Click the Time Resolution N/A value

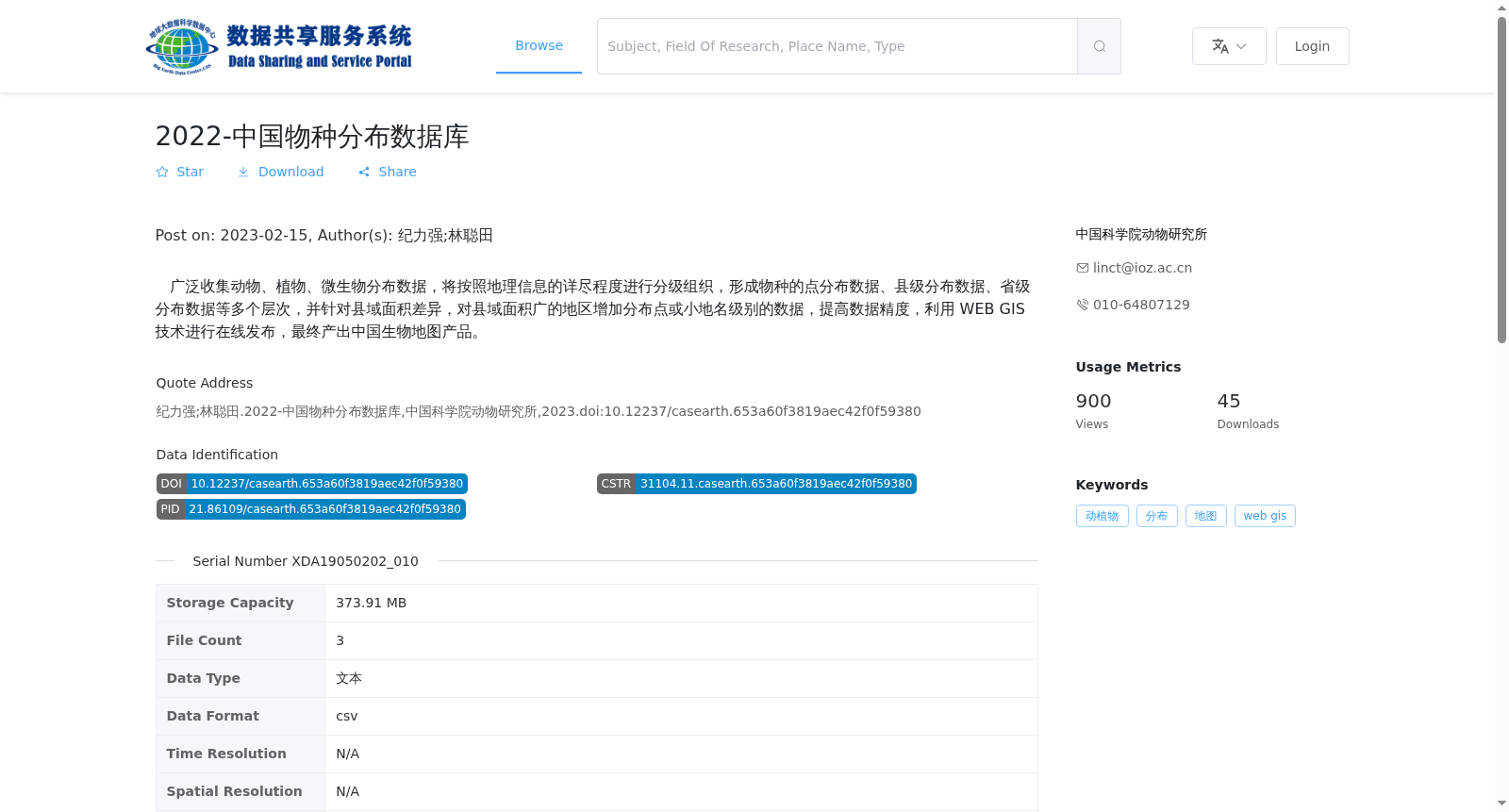coord(348,754)
